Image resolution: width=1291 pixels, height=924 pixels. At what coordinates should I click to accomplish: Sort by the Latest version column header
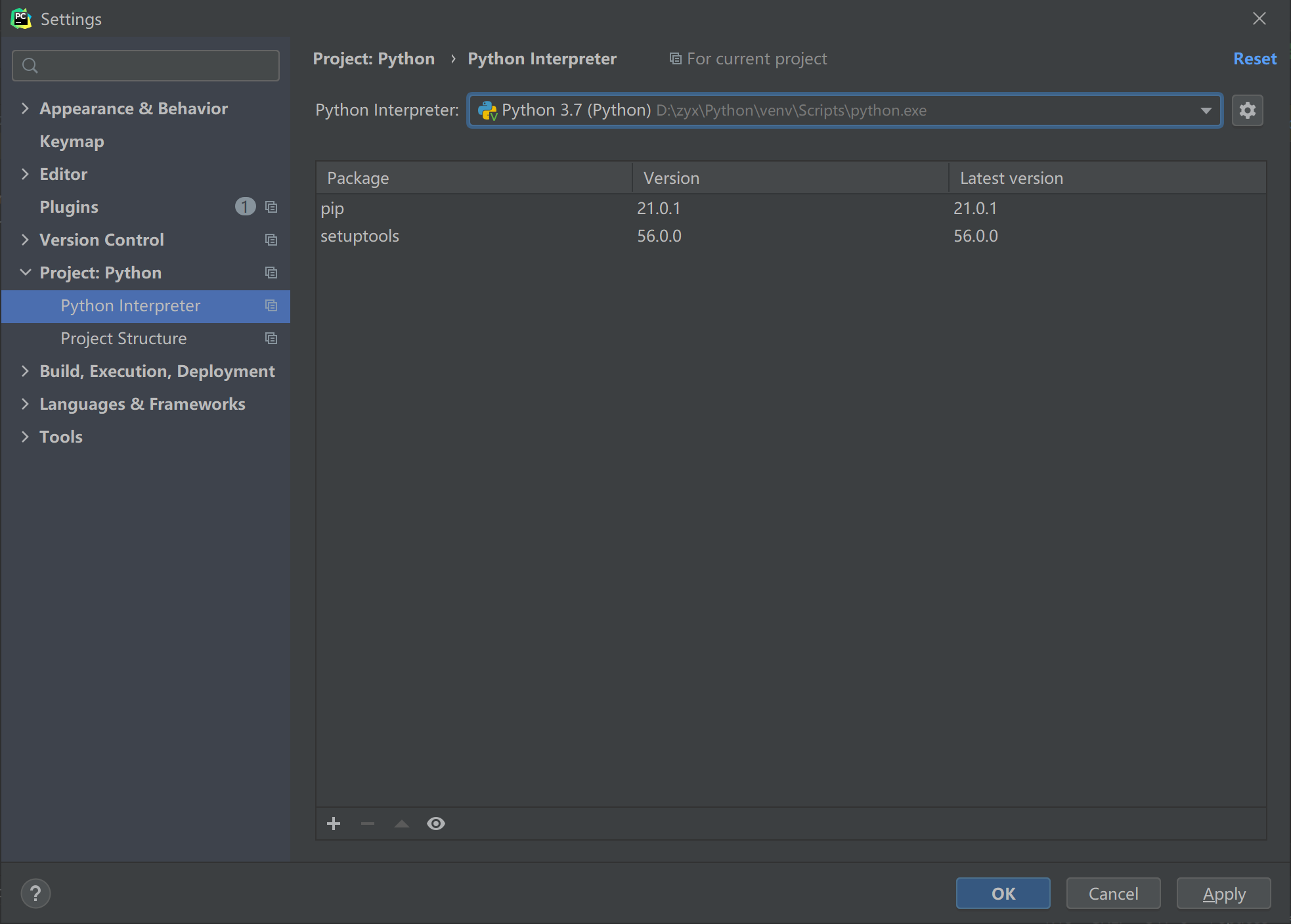[1011, 178]
